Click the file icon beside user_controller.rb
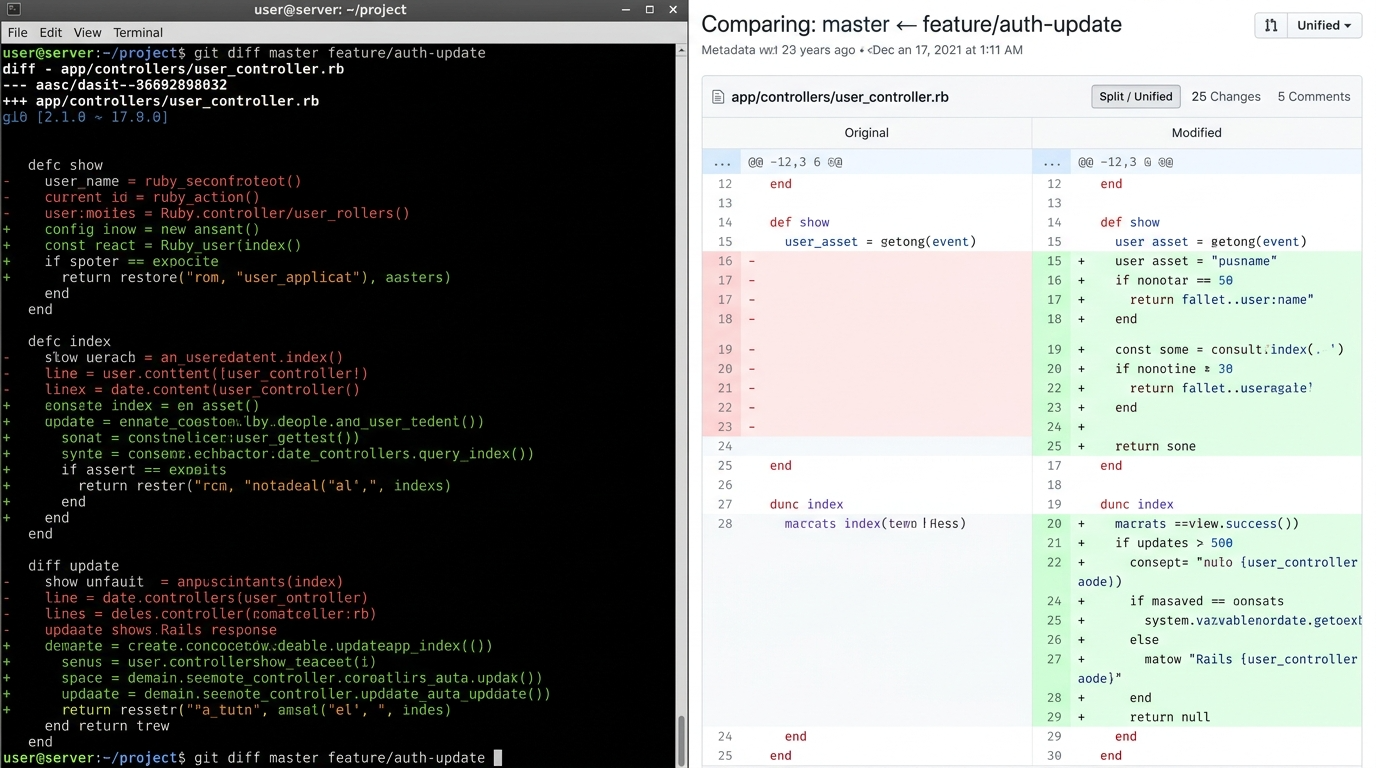1376x768 pixels. [717, 97]
